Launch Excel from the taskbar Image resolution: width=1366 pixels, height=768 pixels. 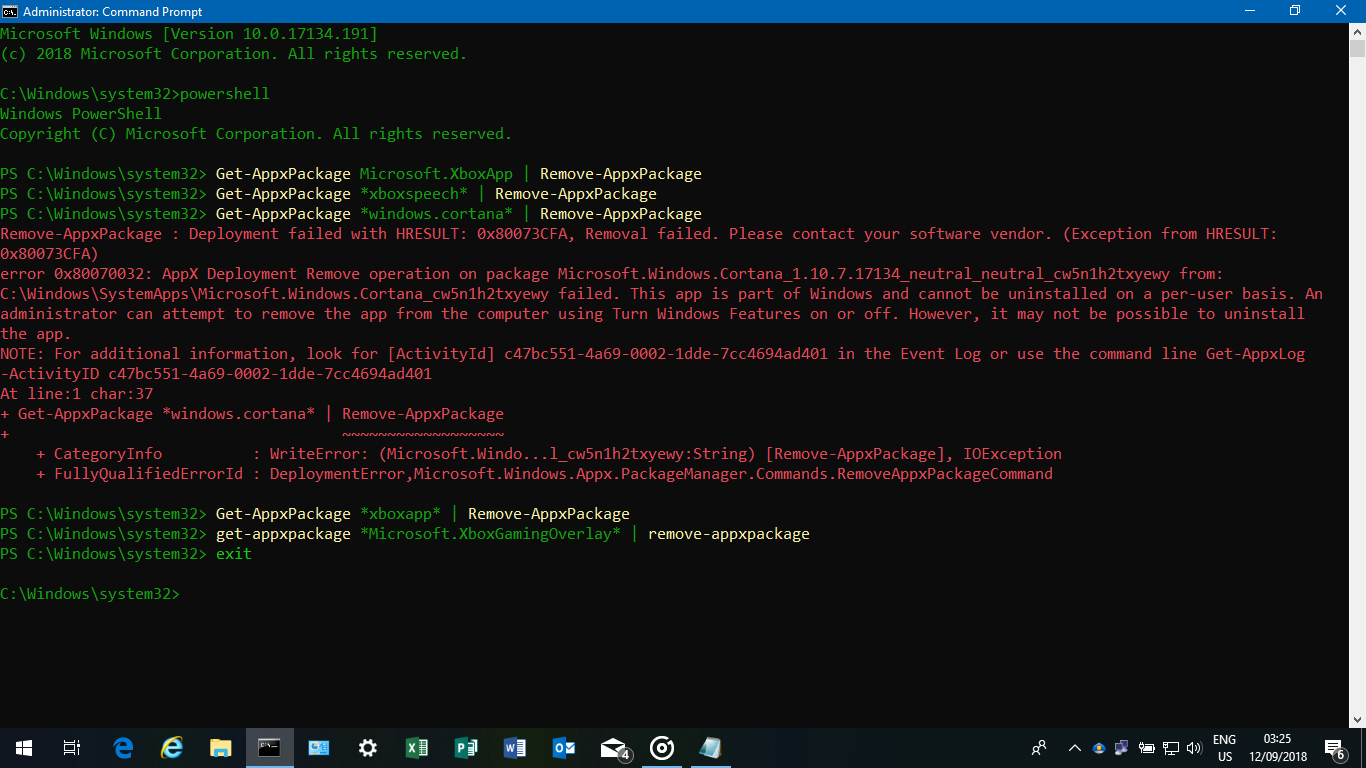(417, 748)
